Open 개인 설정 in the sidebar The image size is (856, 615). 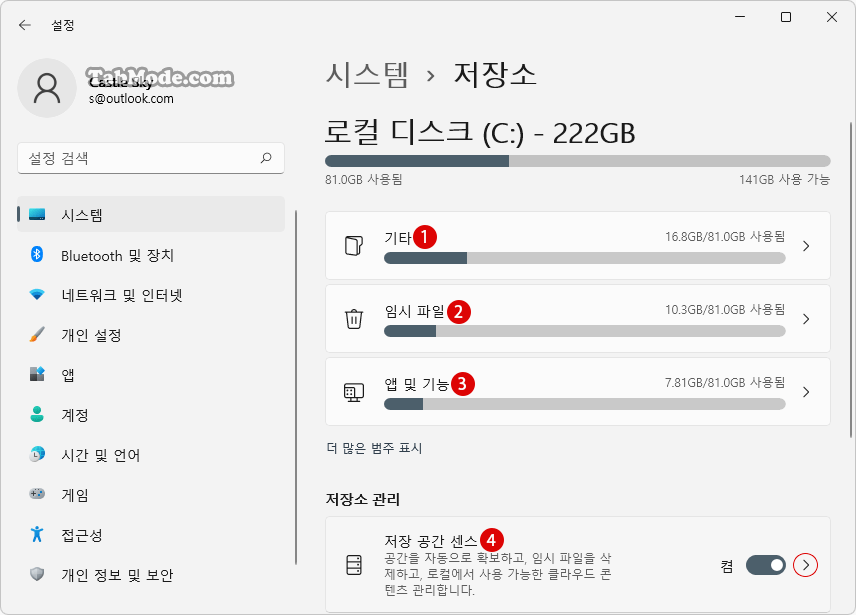point(151,335)
